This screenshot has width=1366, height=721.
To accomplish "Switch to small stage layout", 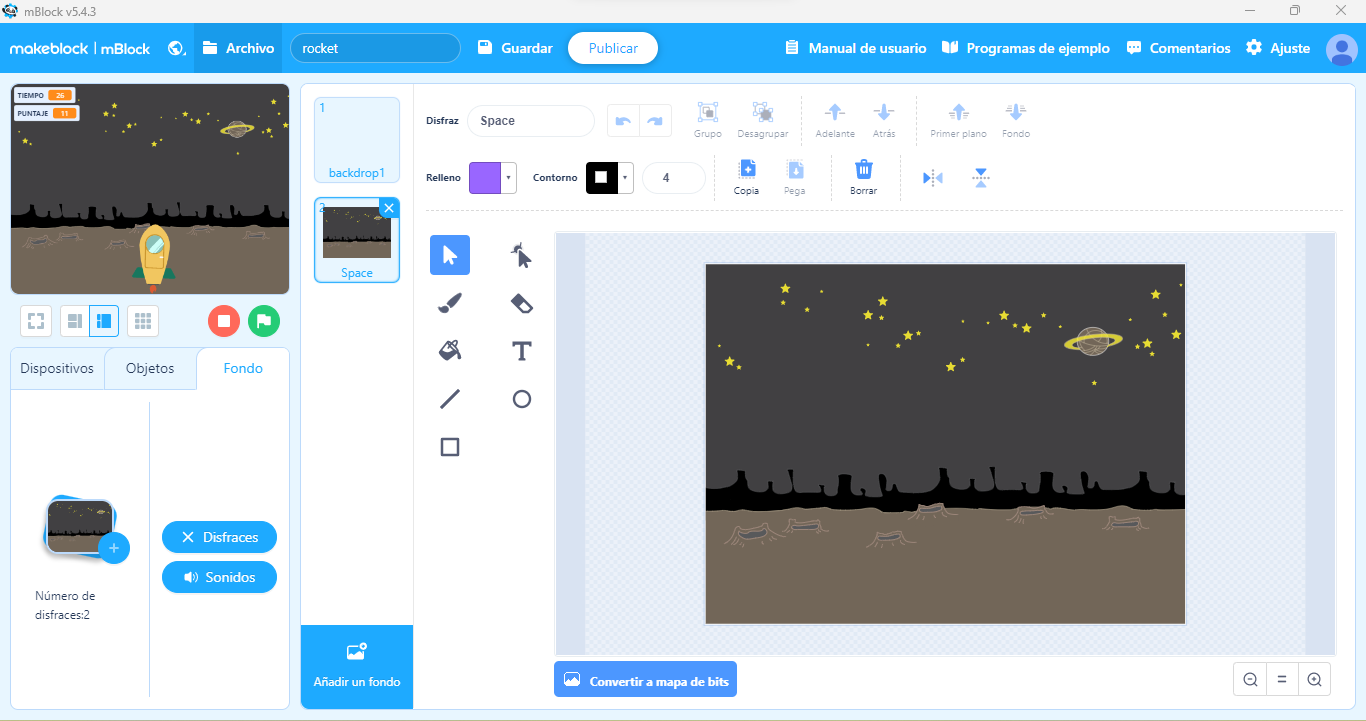I will [x=75, y=321].
